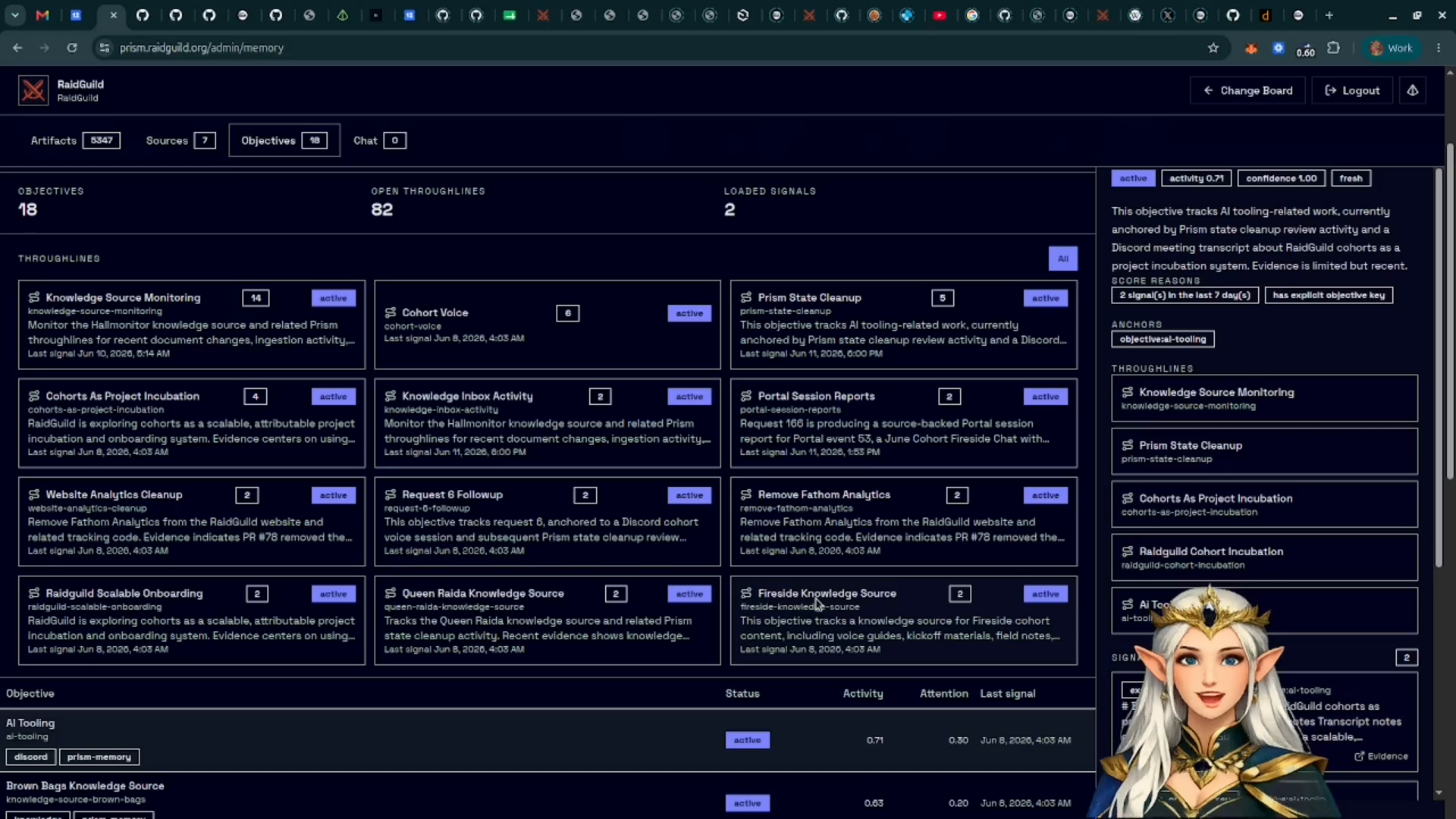Open the WordPress browser tab
The width and height of the screenshot is (1456, 819).
pos(1135,15)
